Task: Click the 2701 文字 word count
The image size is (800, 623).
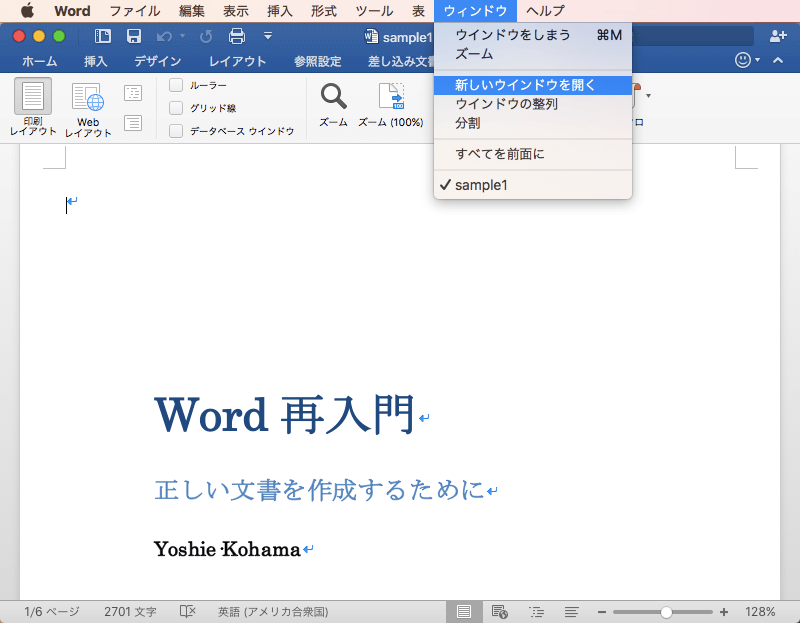Action: [130, 612]
